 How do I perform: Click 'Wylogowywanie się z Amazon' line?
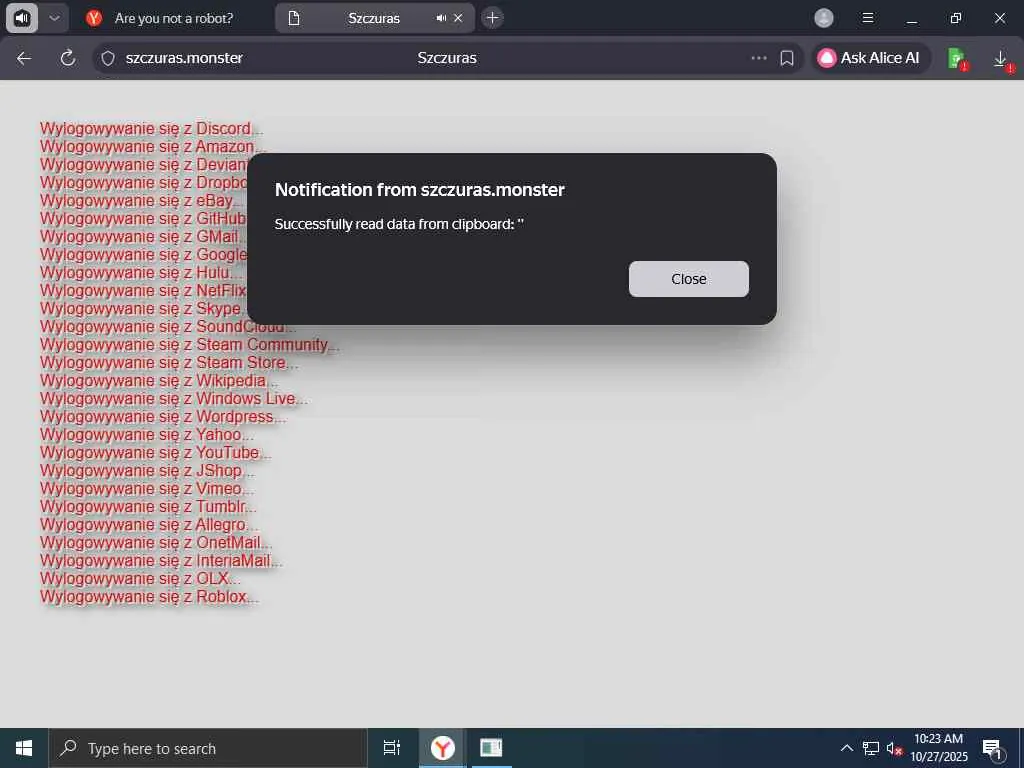pos(152,146)
